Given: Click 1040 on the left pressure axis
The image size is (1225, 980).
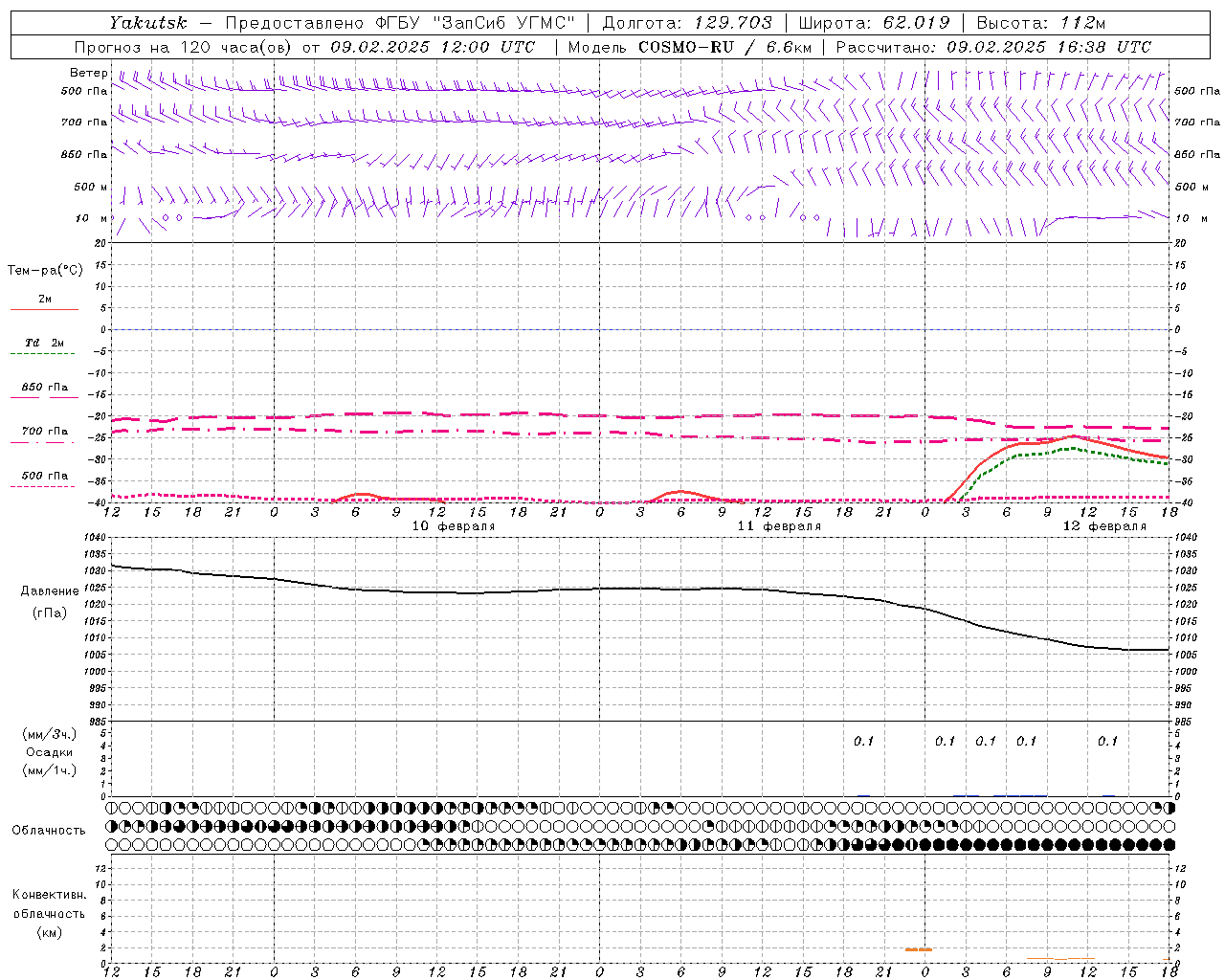Looking at the screenshot, I should coord(94,537).
